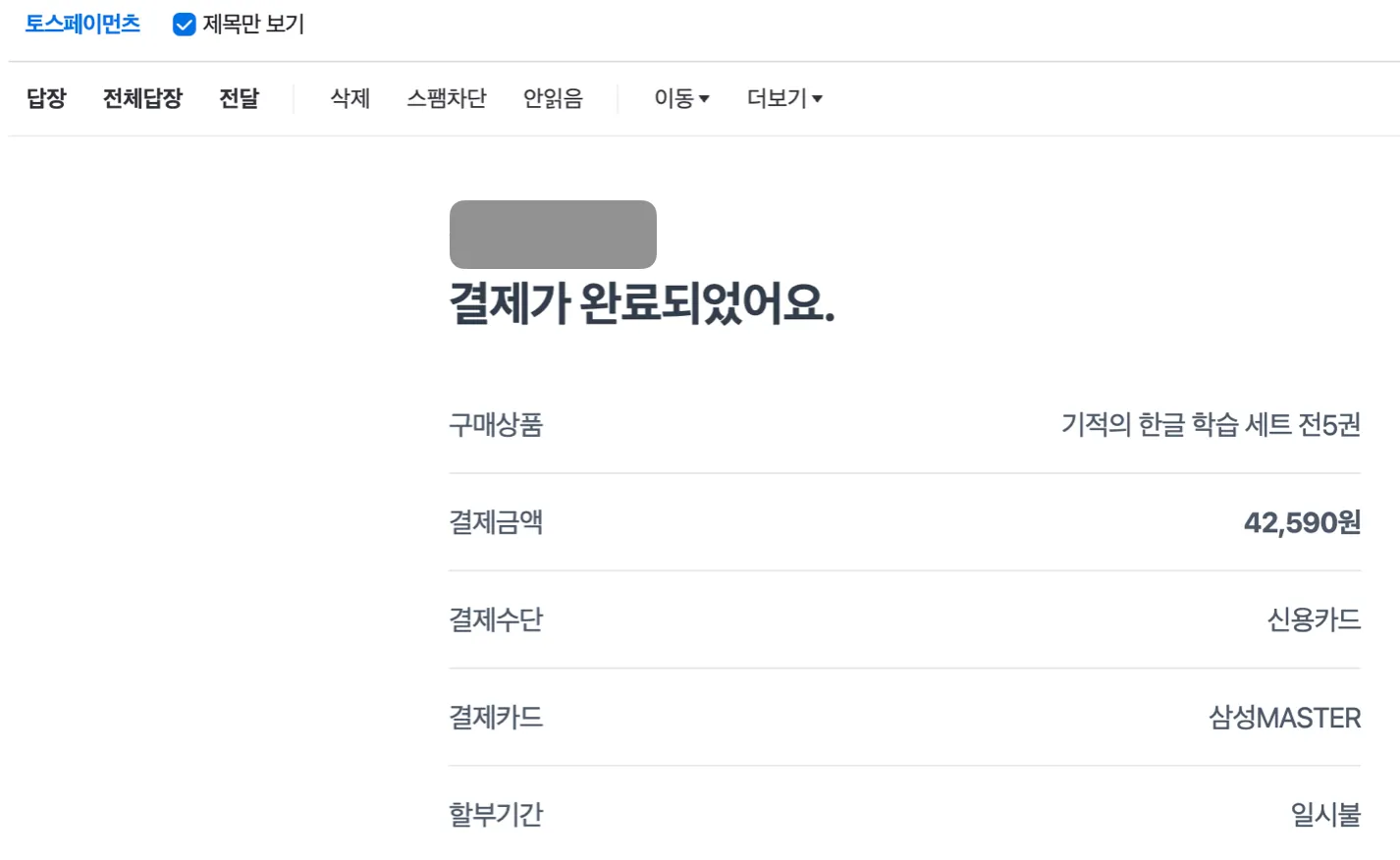Expand the 더보기 dropdown
This screenshot has width=1400, height=860.
pyautogui.click(x=784, y=98)
